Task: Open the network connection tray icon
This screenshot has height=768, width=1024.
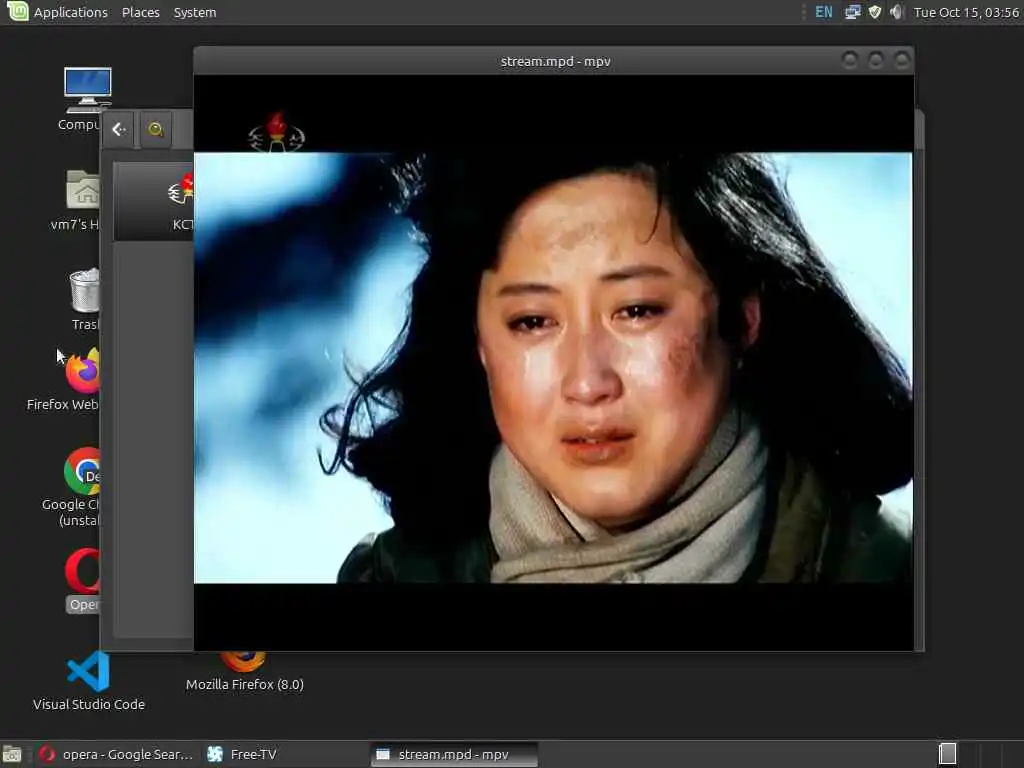Action: [852, 12]
